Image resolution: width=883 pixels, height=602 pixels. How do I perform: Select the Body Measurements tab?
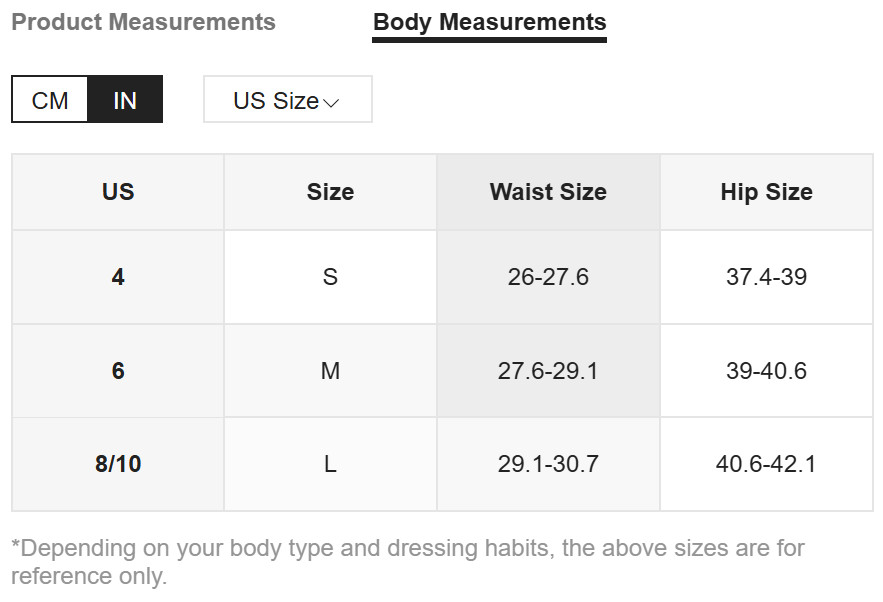(x=489, y=22)
